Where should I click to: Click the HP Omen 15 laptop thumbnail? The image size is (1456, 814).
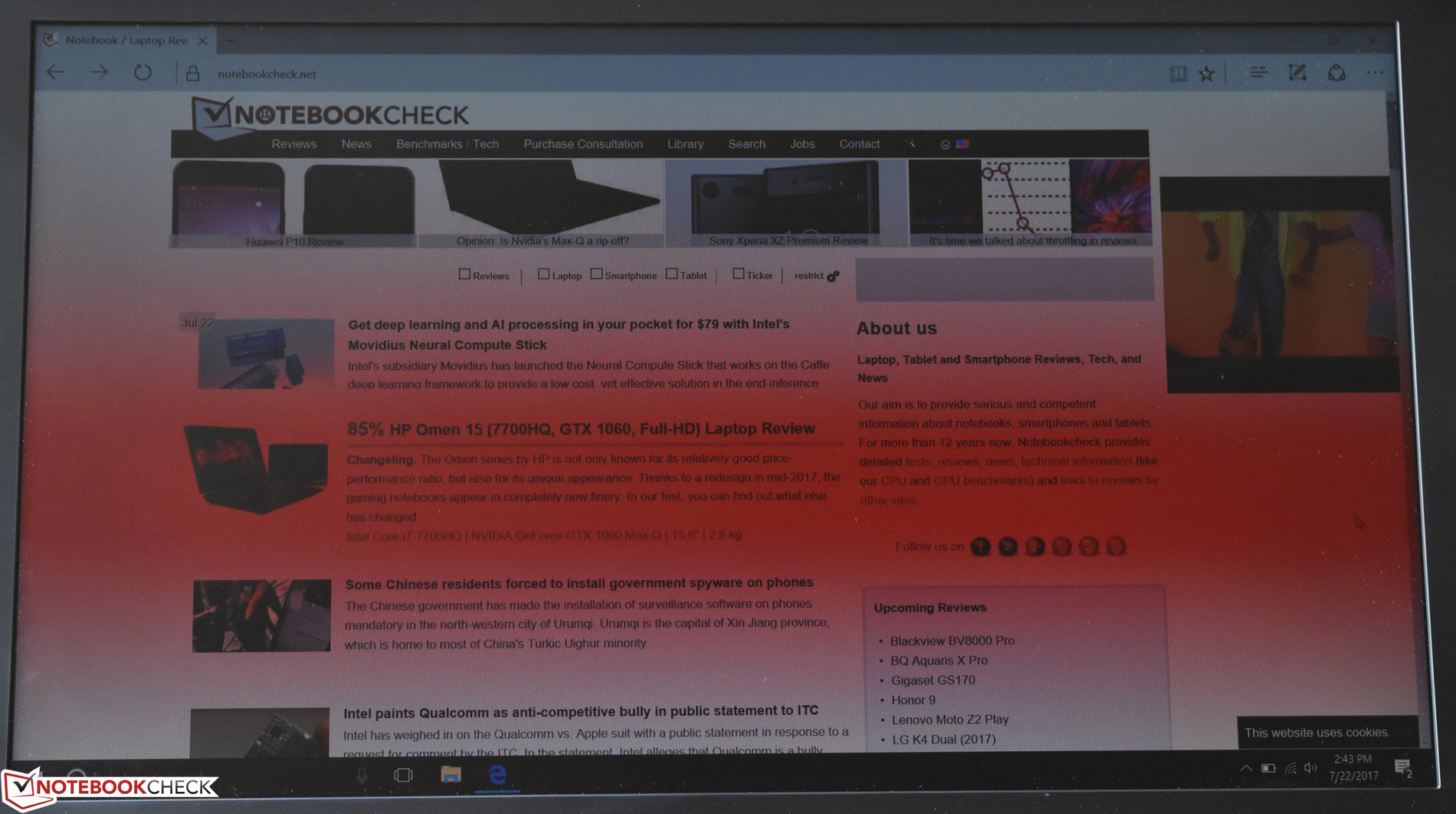(257, 468)
